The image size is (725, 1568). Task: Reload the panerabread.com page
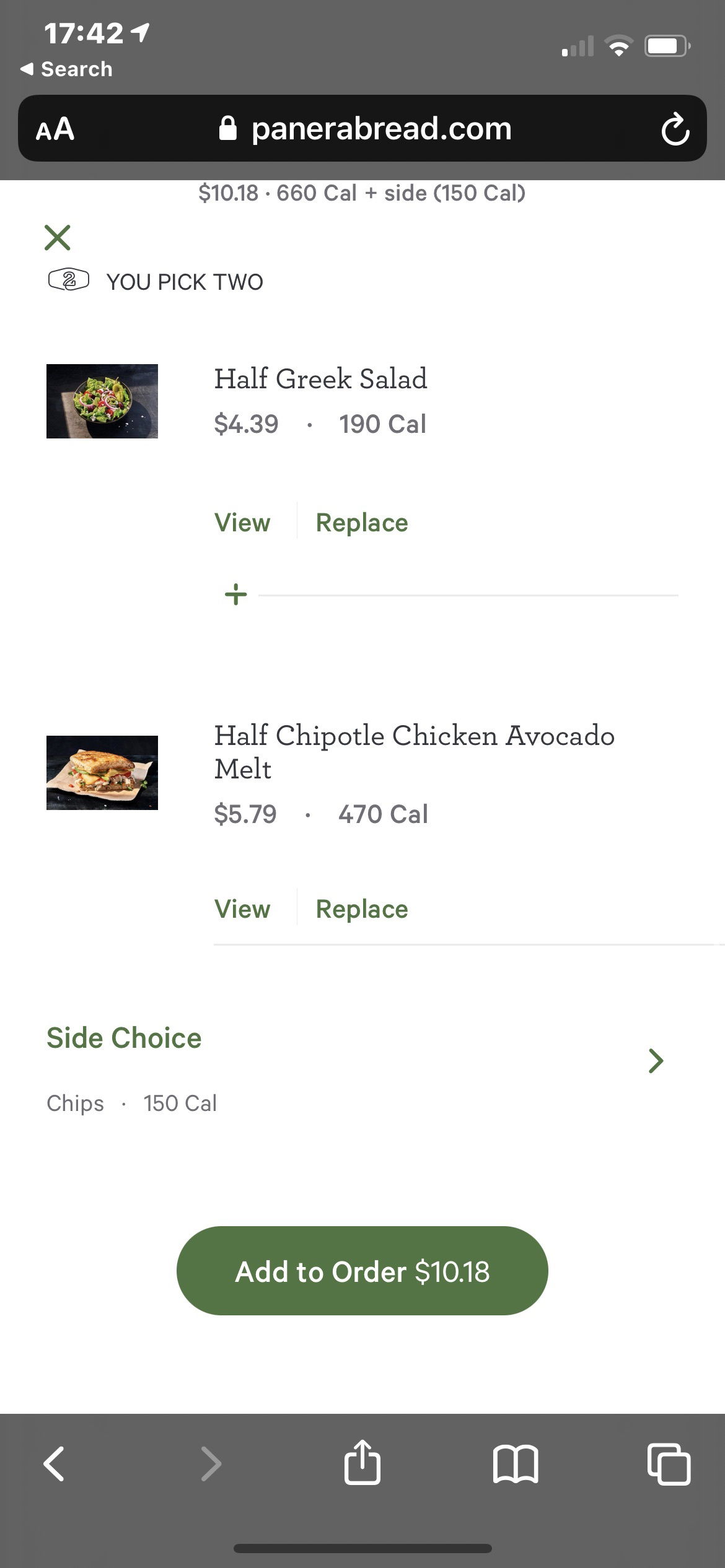click(675, 129)
